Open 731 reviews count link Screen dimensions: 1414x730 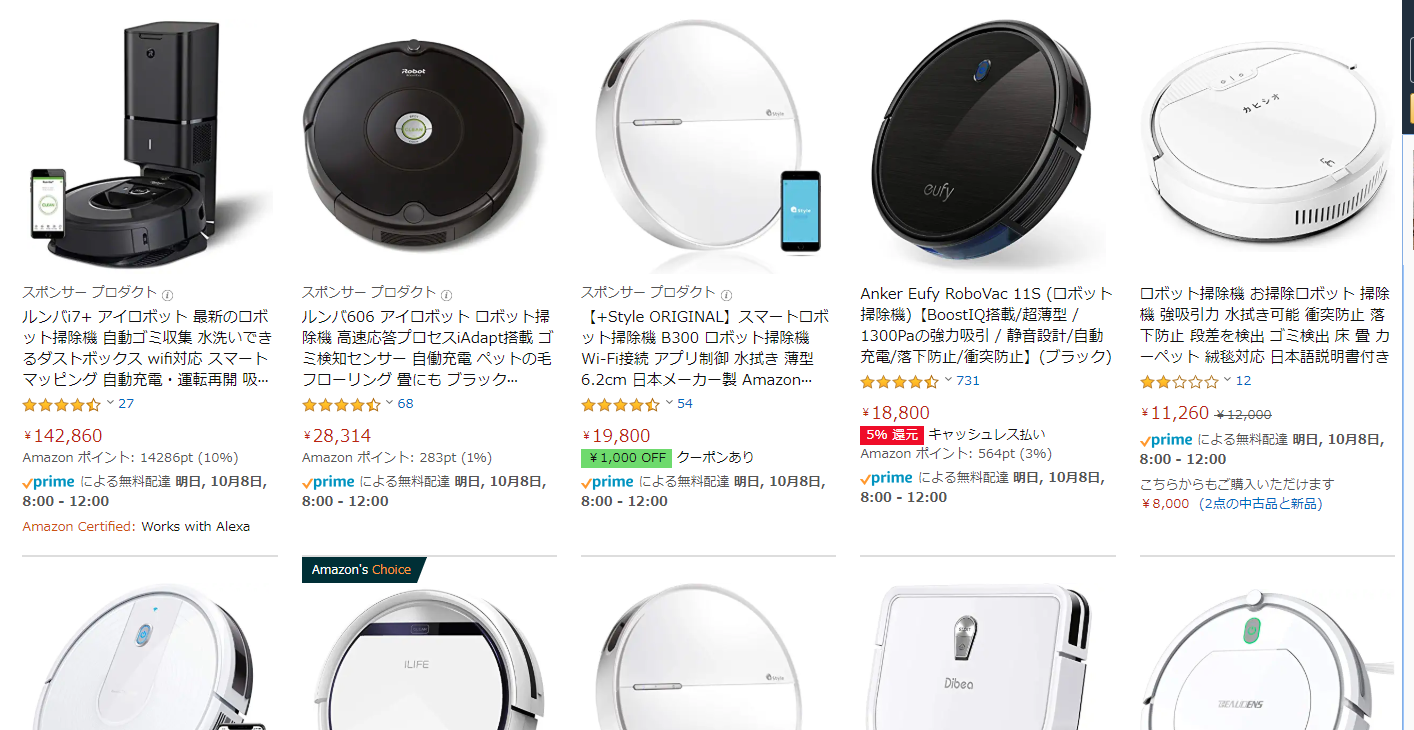(x=968, y=381)
